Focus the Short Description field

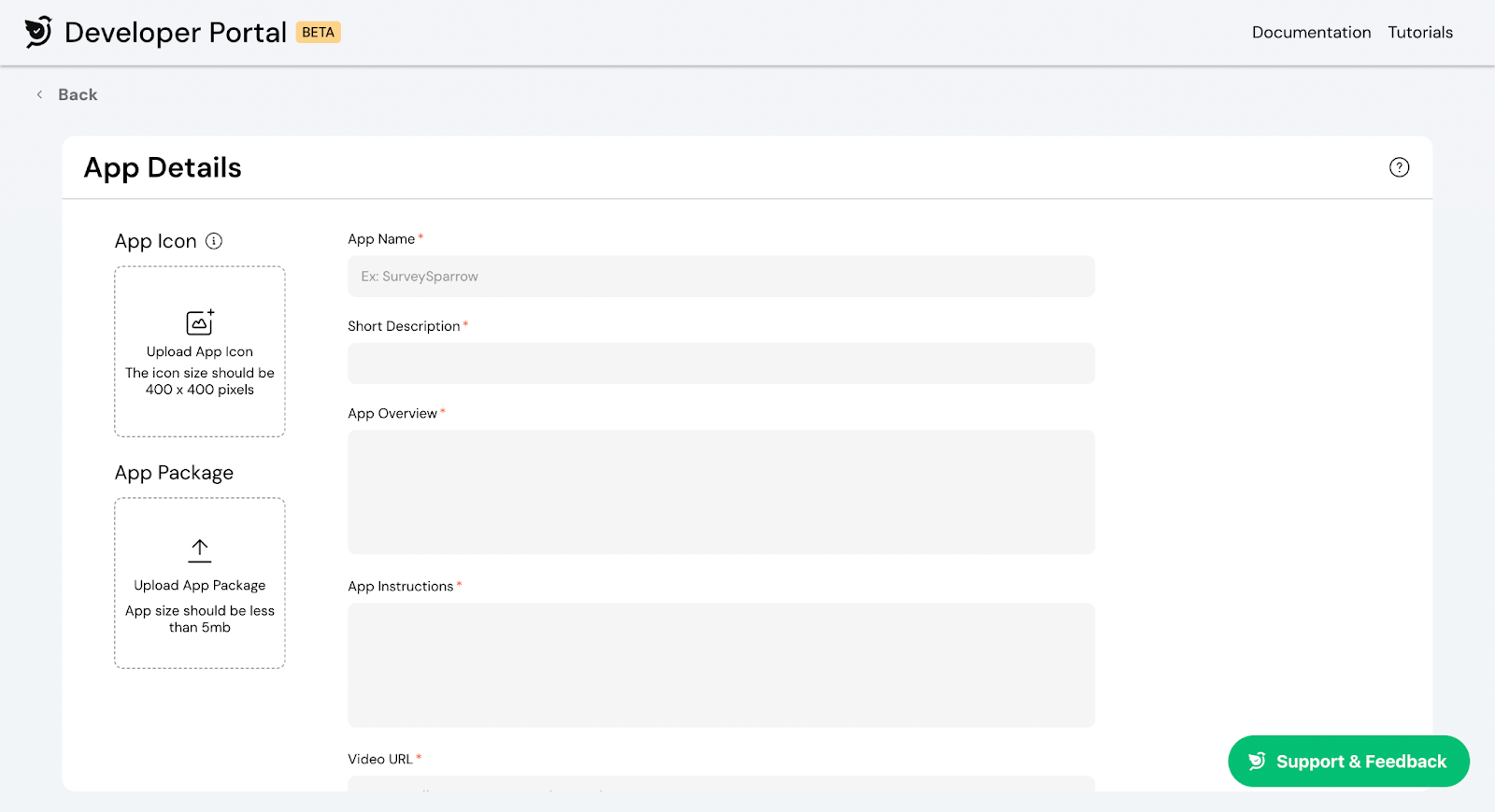pos(721,363)
